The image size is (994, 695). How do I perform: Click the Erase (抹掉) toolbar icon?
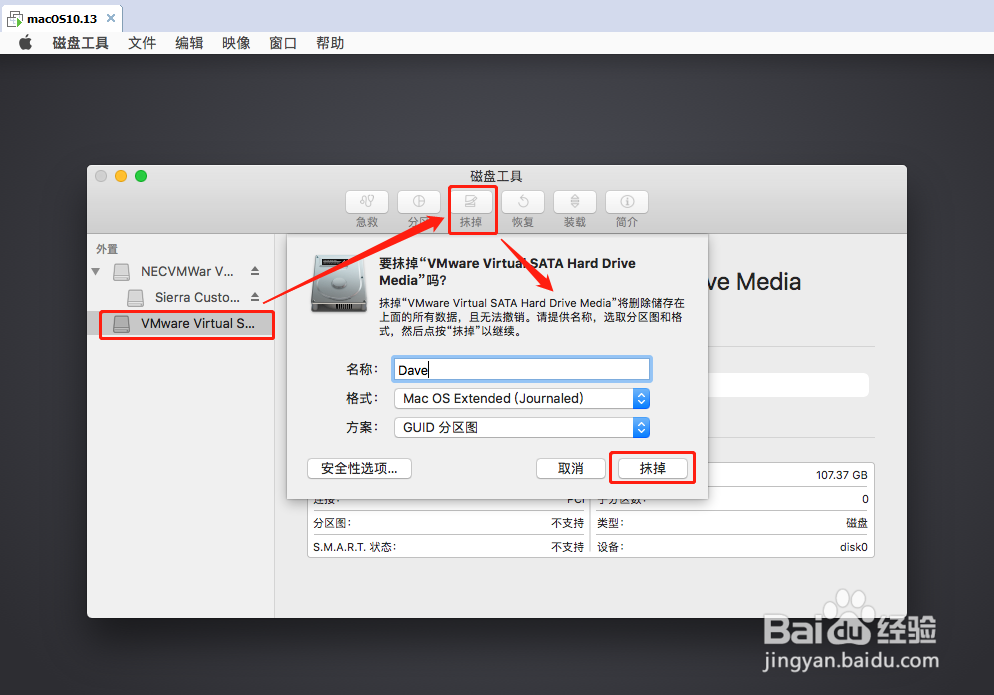pyautogui.click(x=471, y=202)
